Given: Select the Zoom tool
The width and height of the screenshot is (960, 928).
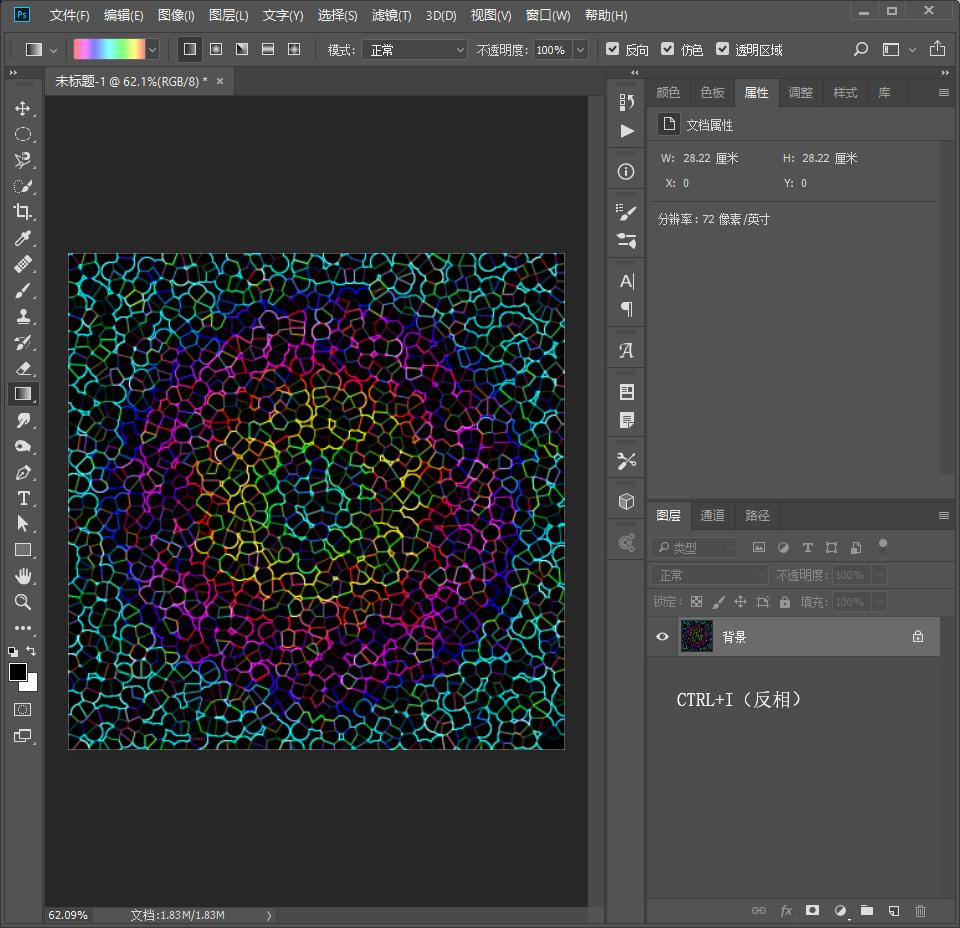Looking at the screenshot, I should point(22,602).
